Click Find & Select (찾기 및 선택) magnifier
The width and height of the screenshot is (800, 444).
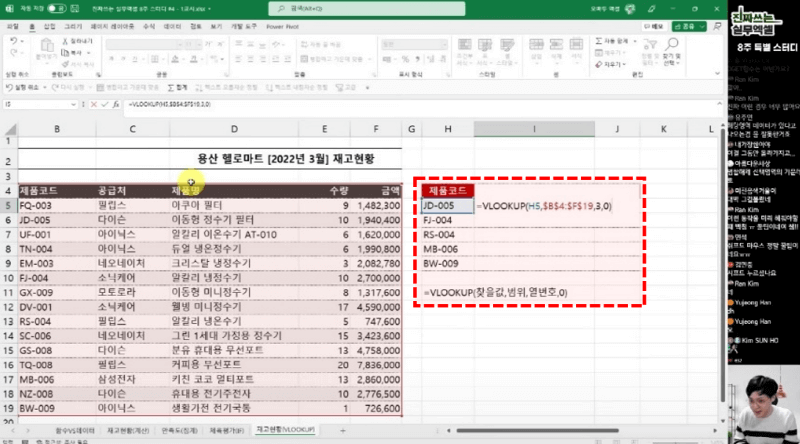tap(672, 52)
